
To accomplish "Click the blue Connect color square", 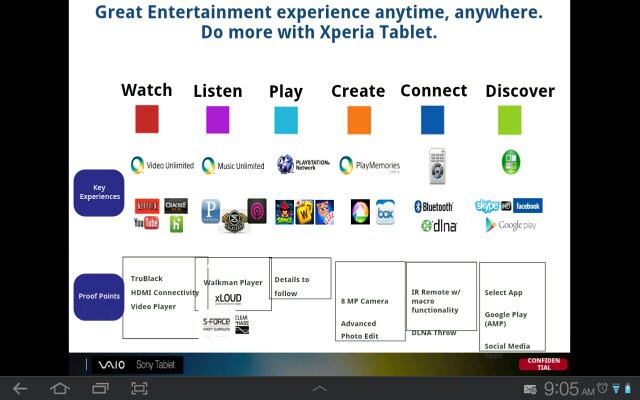I will [x=432, y=120].
